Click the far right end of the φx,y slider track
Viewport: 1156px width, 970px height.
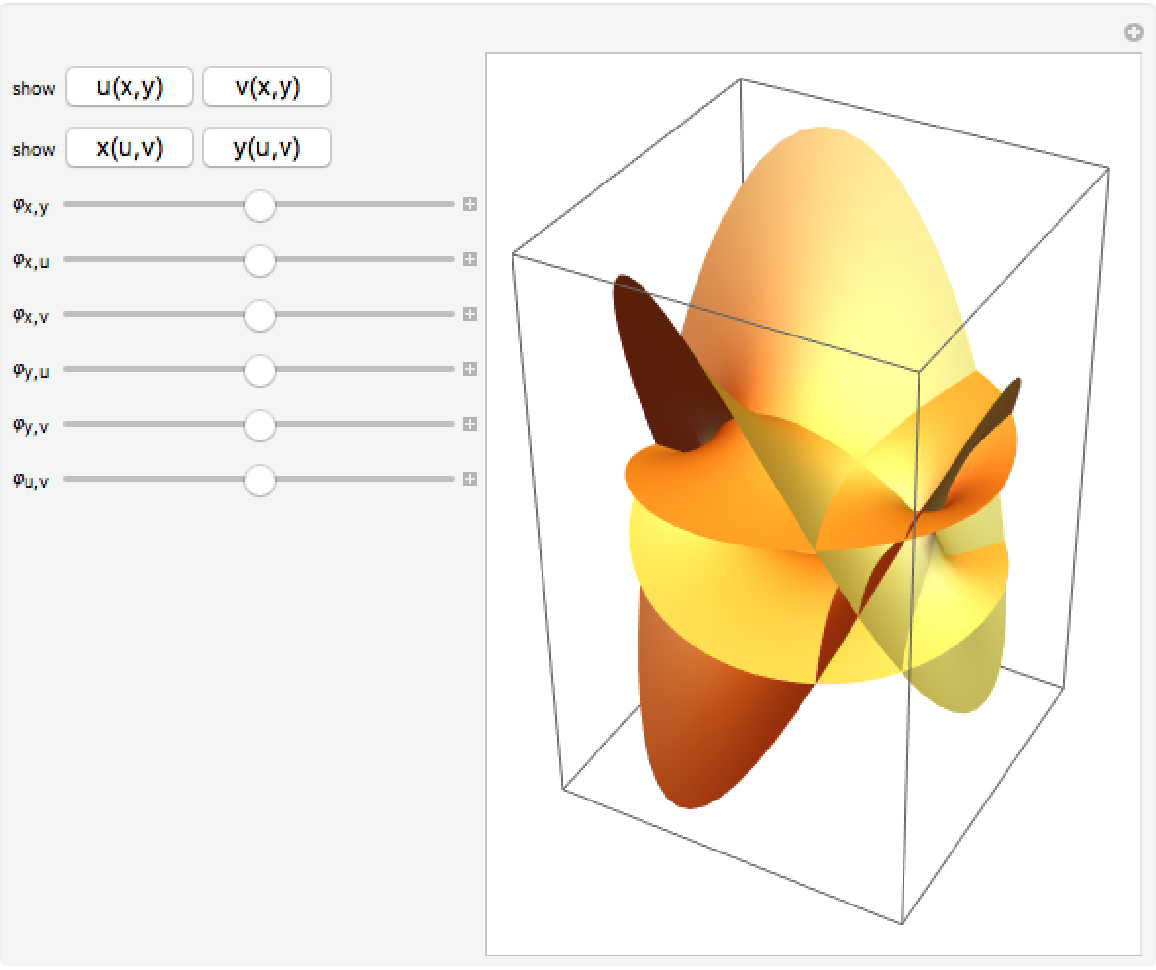(x=451, y=205)
